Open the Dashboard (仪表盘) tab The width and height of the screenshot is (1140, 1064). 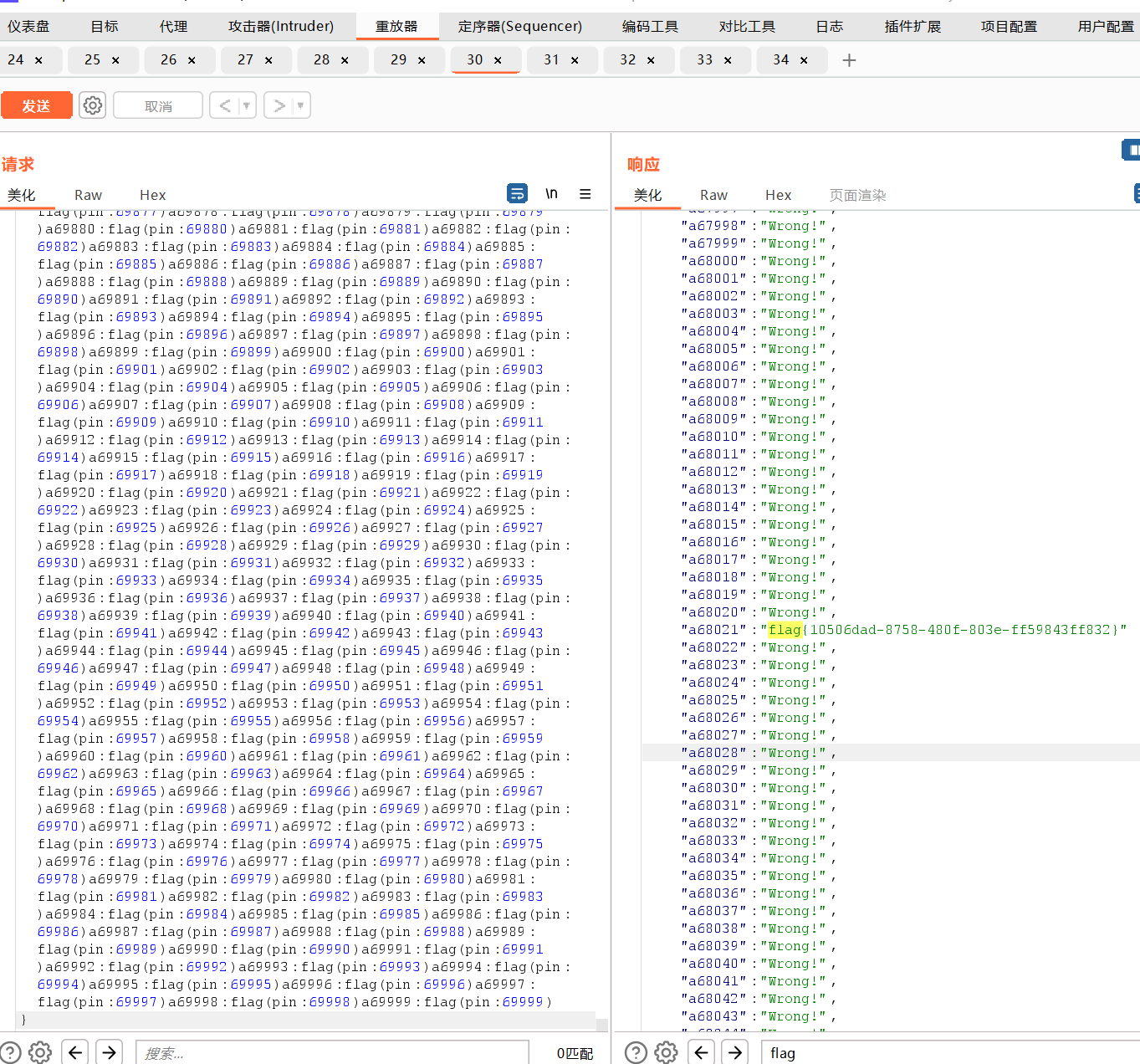pos(28,27)
